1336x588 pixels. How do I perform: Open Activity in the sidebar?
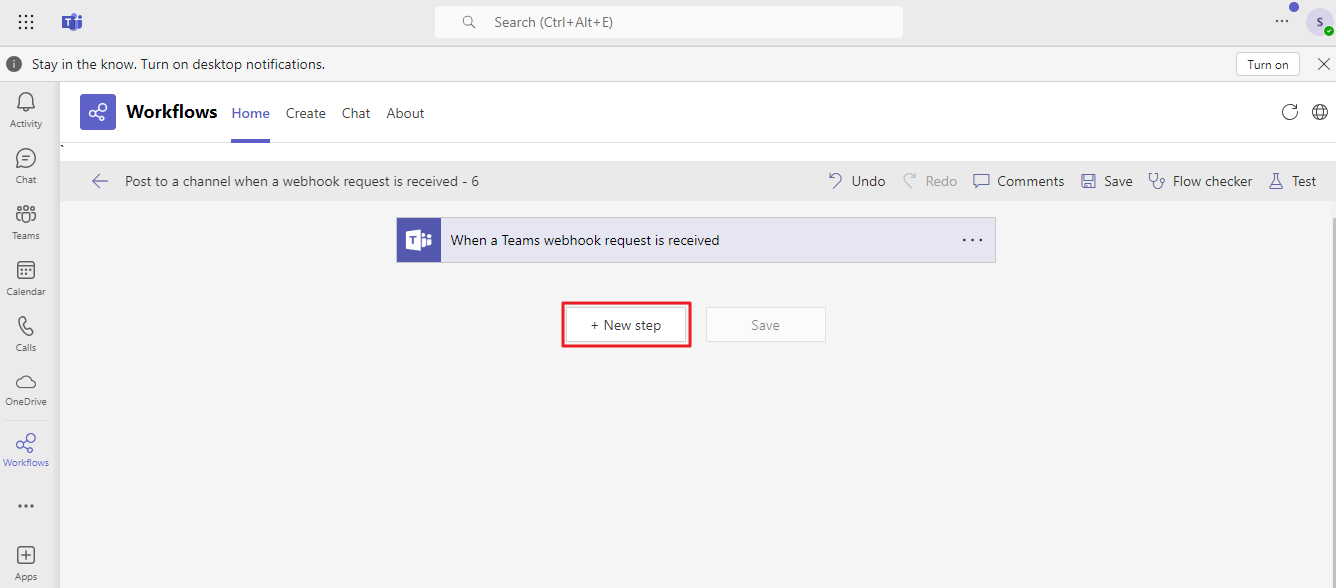pyautogui.click(x=26, y=110)
